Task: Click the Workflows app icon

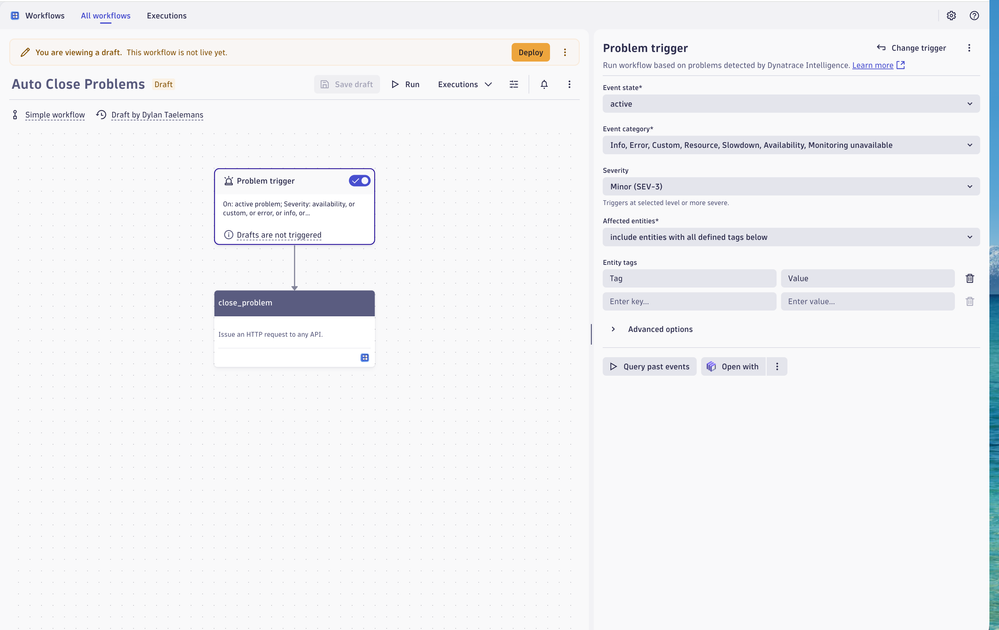Action: (15, 16)
